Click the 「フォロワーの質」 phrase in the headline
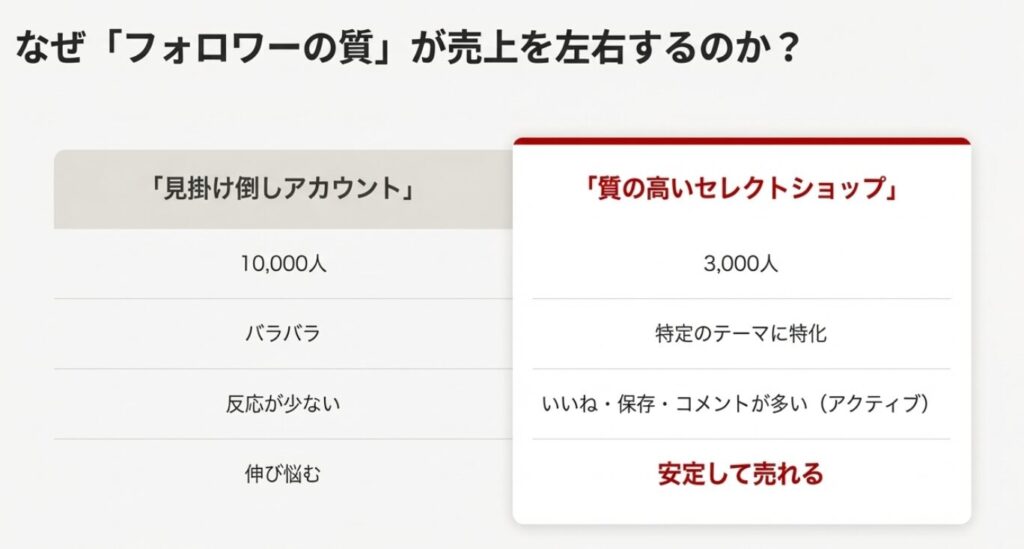 251,47
